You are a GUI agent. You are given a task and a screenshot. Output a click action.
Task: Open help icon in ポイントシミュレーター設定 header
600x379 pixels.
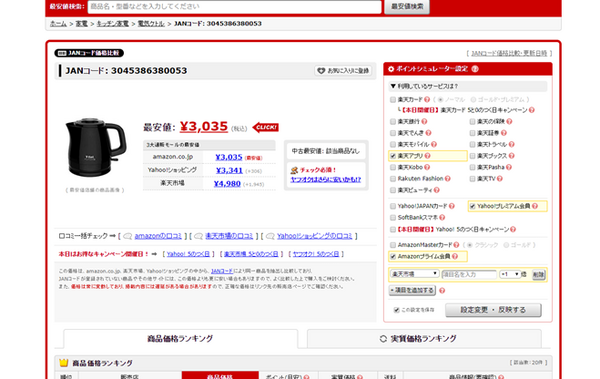coord(475,69)
